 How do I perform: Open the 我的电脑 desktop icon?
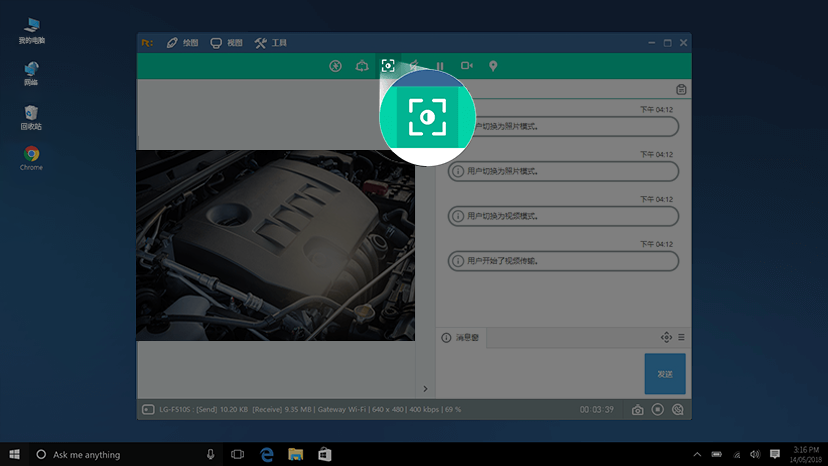(x=32, y=30)
